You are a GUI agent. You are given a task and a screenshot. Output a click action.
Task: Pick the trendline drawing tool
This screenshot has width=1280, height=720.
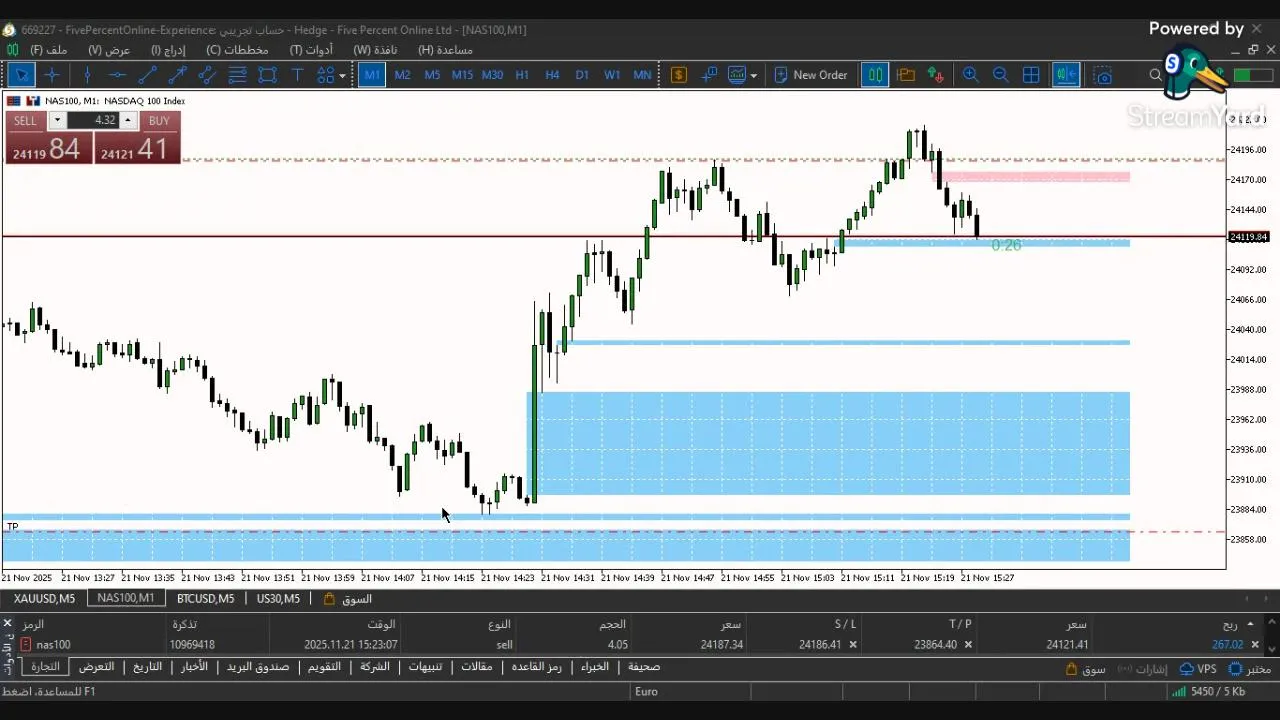[x=147, y=75]
